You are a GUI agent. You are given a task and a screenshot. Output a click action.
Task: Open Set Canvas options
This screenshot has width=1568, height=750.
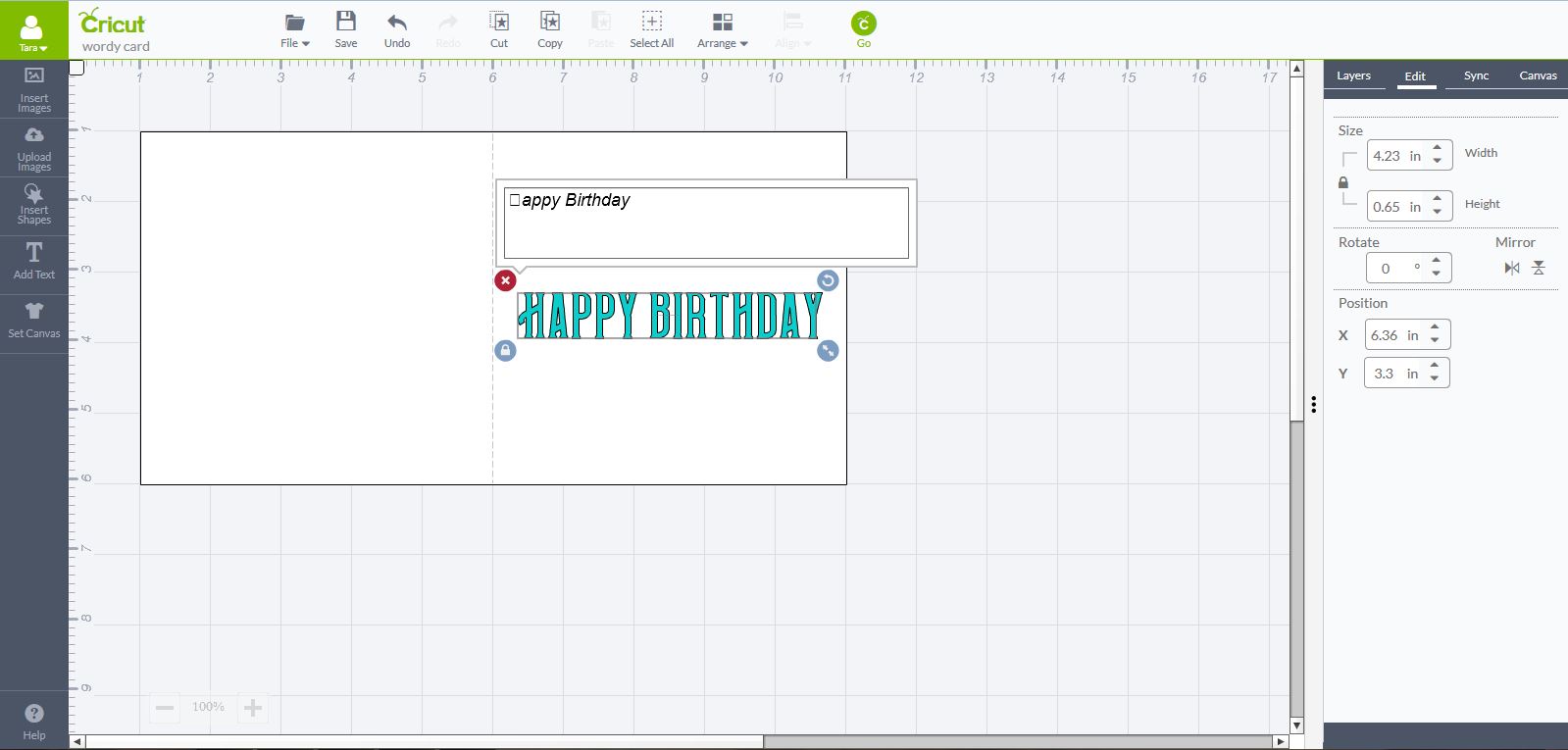[x=34, y=322]
